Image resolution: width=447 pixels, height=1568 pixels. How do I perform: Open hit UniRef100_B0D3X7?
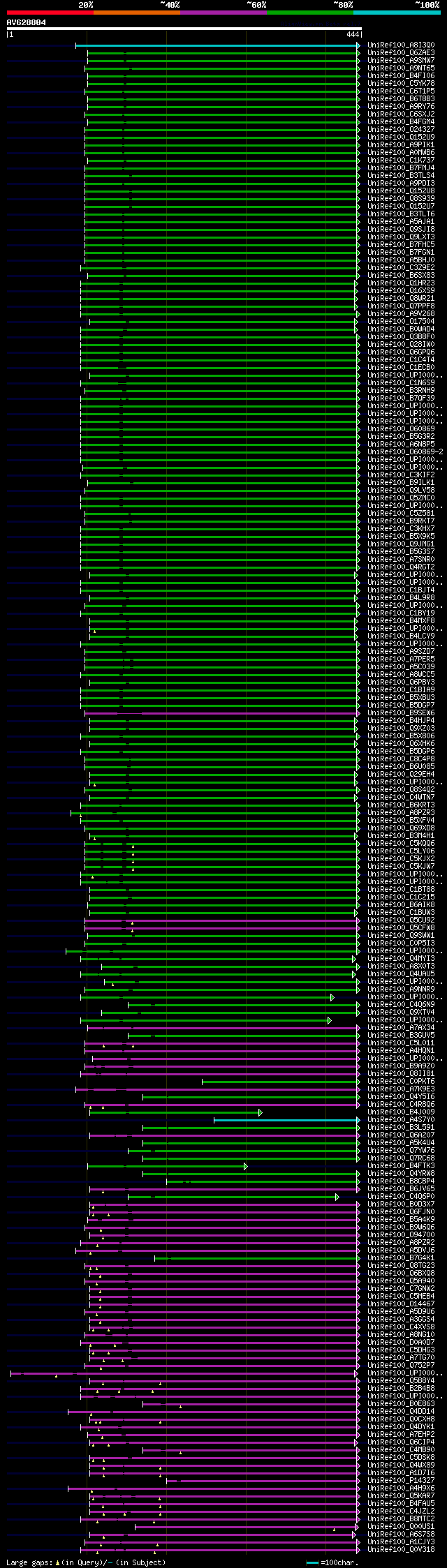pyautogui.click(x=401, y=1204)
